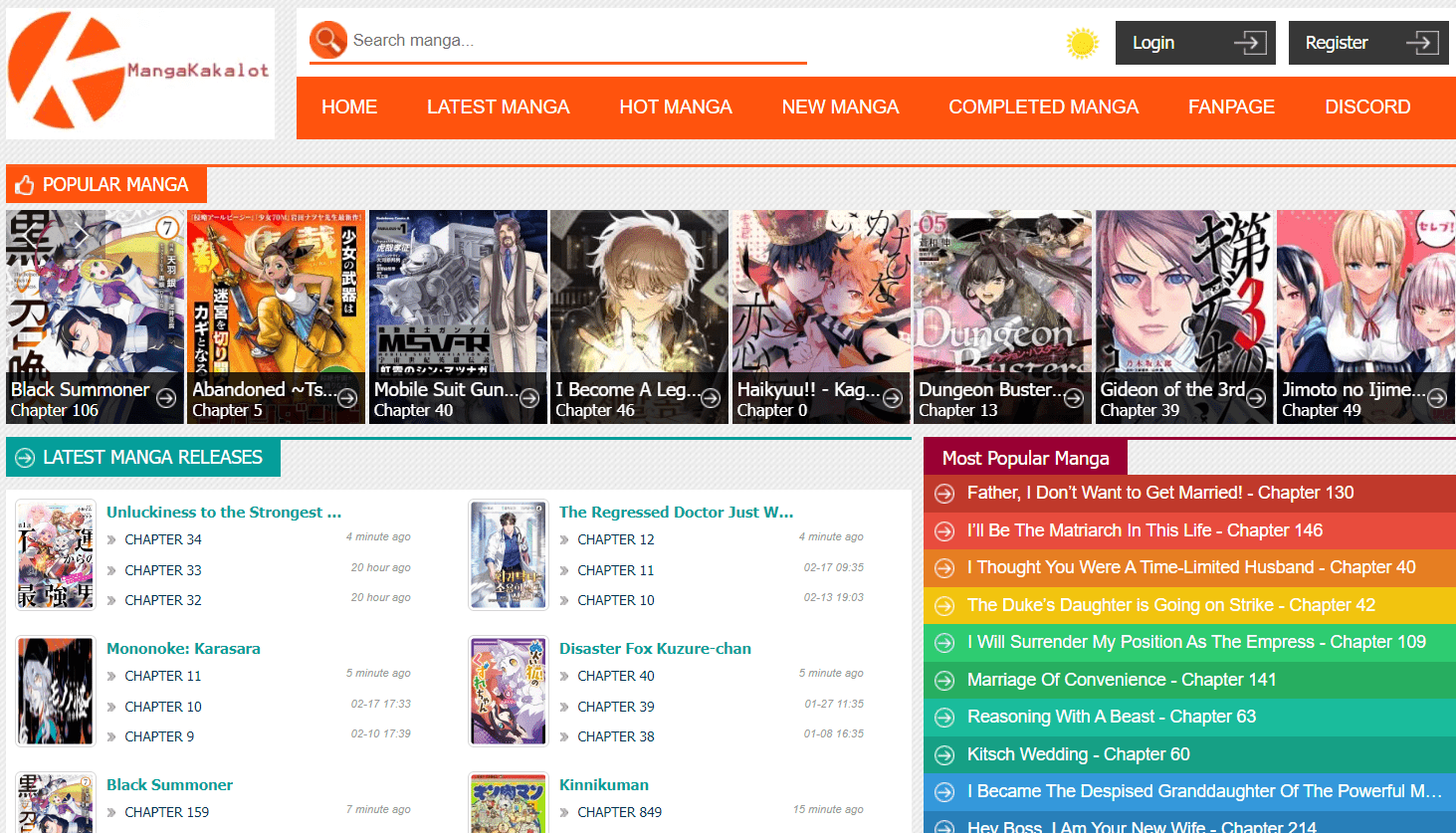This screenshot has height=833, width=1456.
Task: Click Disaster Fox Kuzure-chan cover thumbnail
Action: point(509,691)
